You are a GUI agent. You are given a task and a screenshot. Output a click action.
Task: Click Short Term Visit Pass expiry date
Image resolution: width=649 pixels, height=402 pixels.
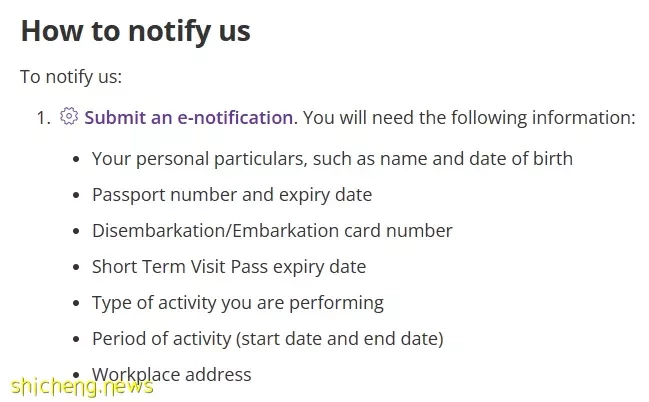pyautogui.click(x=229, y=267)
